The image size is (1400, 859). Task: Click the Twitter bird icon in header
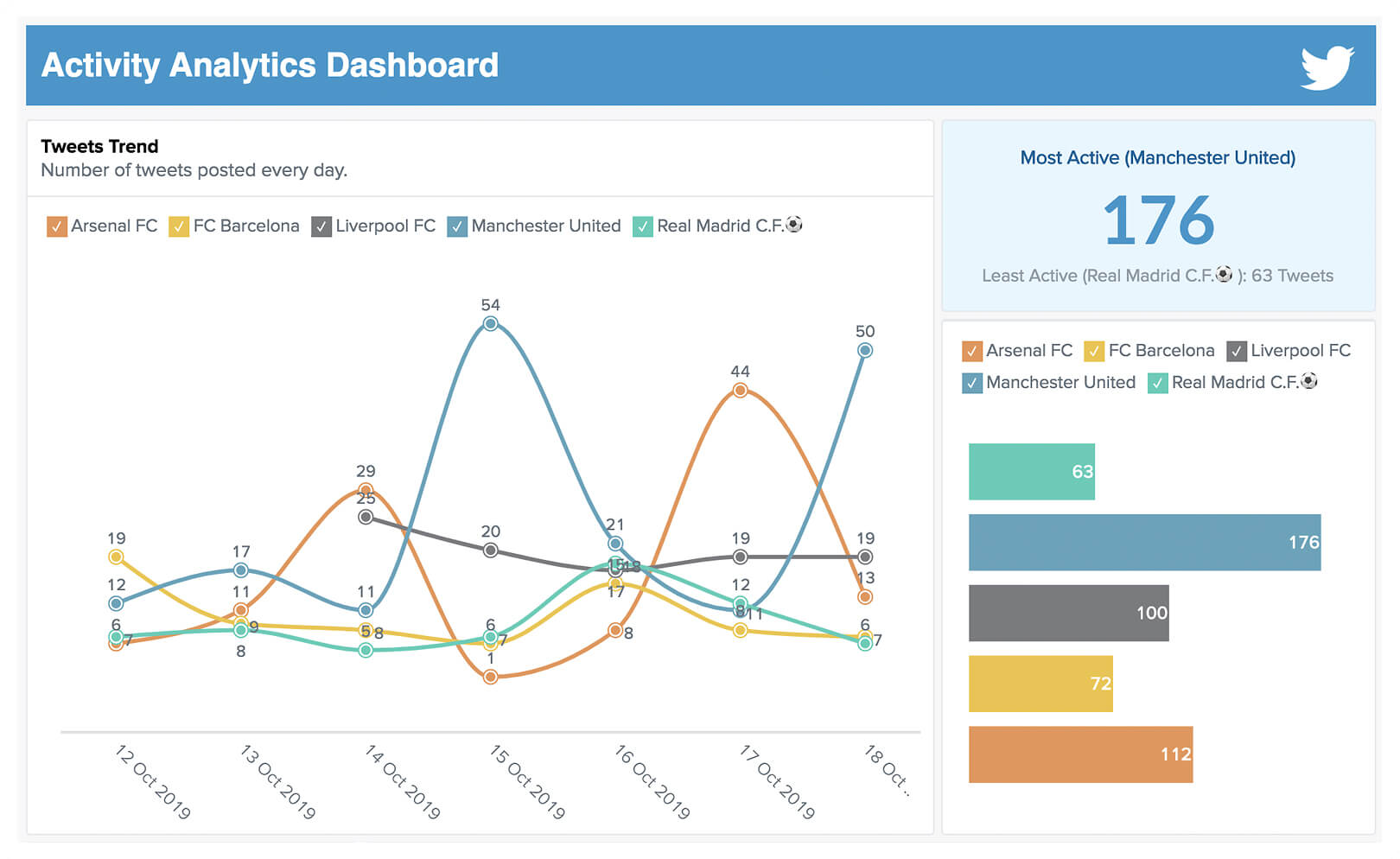pyautogui.click(x=1327, y=67)
